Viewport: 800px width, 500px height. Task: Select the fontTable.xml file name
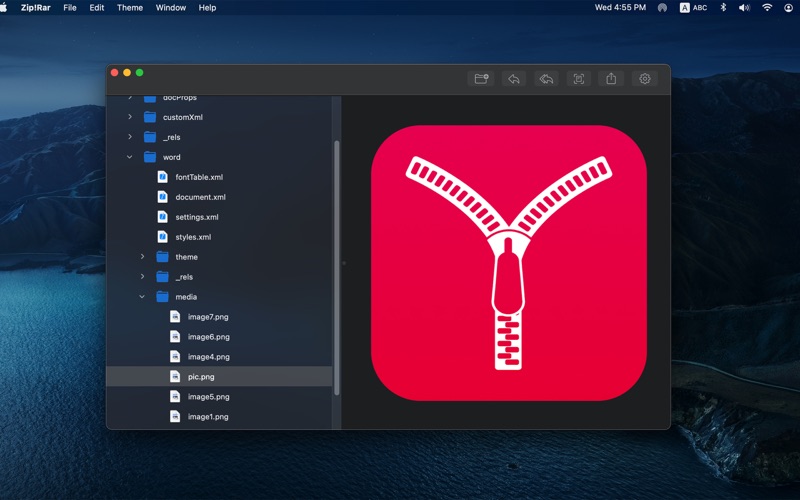(199, 177)
